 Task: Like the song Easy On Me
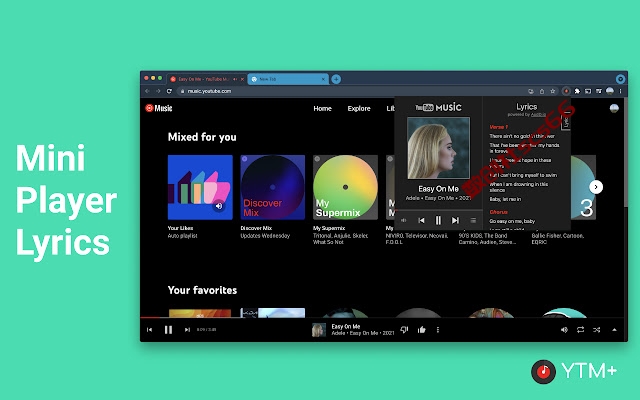click(422, 330)
